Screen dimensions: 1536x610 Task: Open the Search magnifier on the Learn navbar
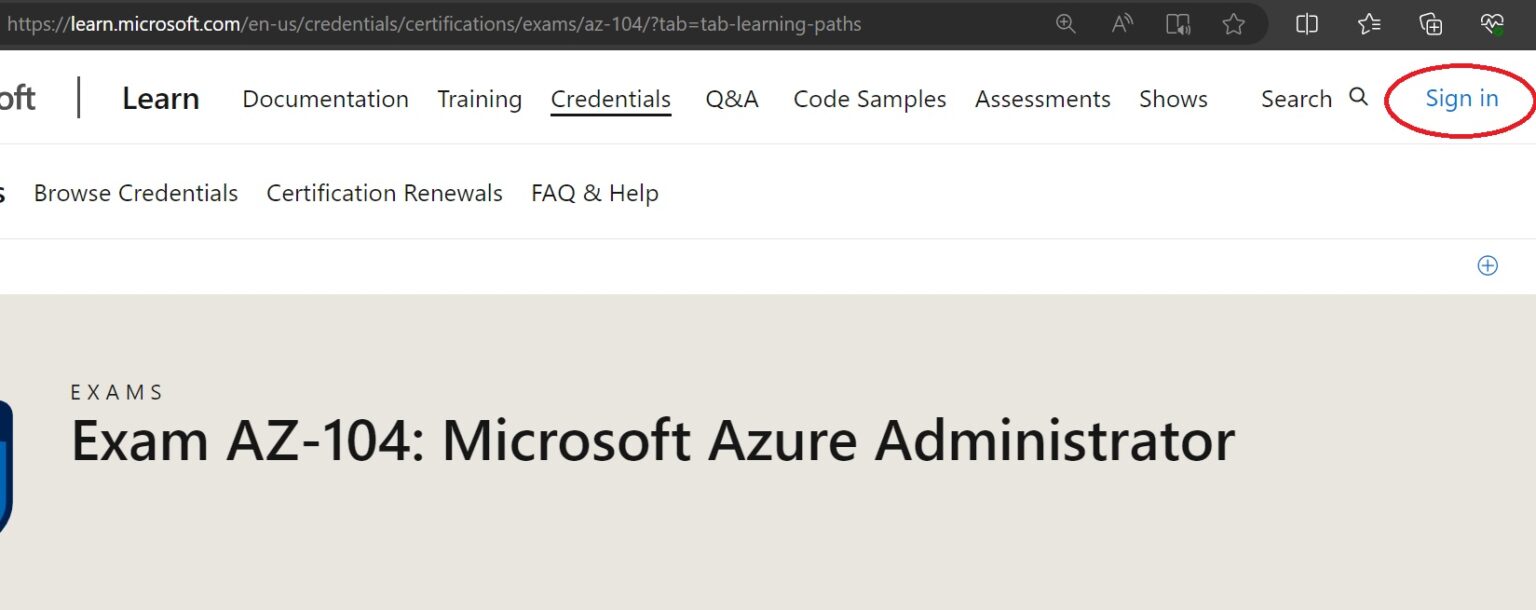(x=1358, y=98)
